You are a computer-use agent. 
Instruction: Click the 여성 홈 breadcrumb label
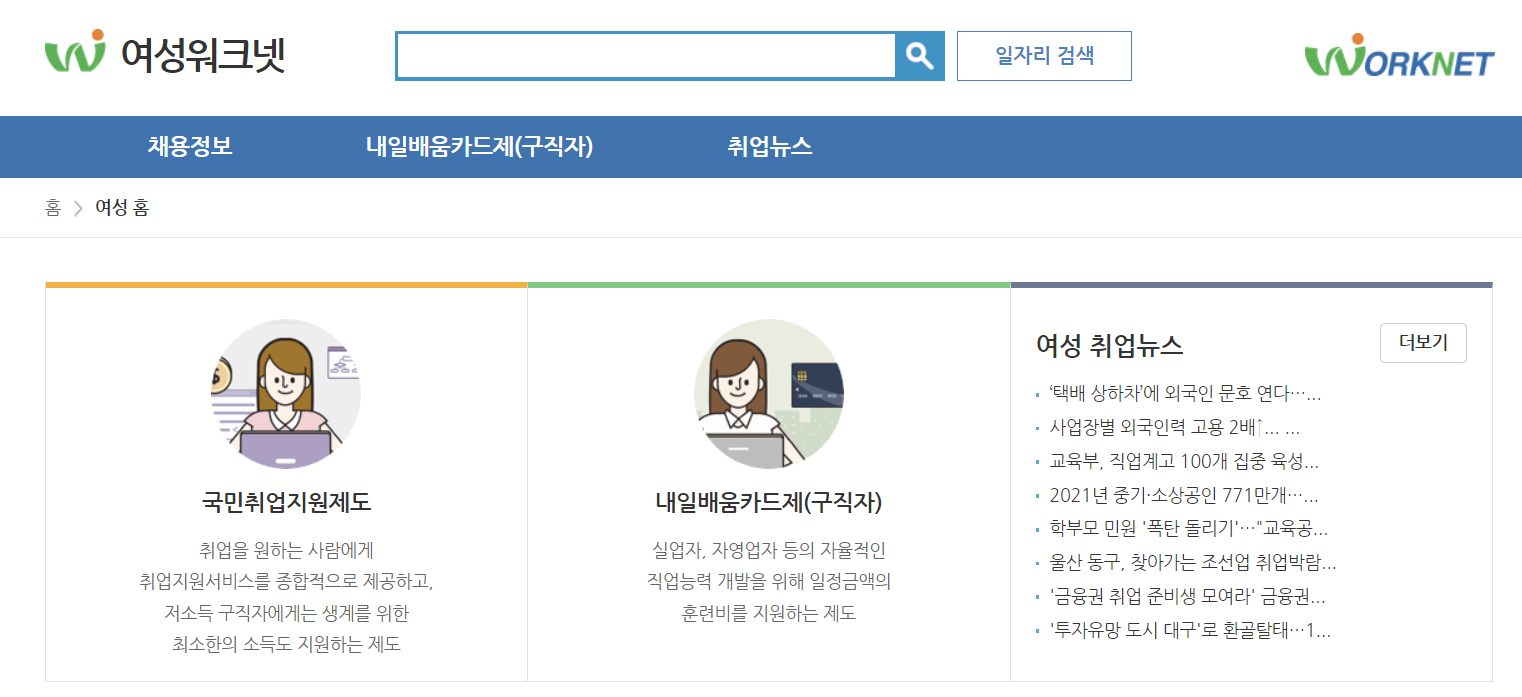click(121, 207)
